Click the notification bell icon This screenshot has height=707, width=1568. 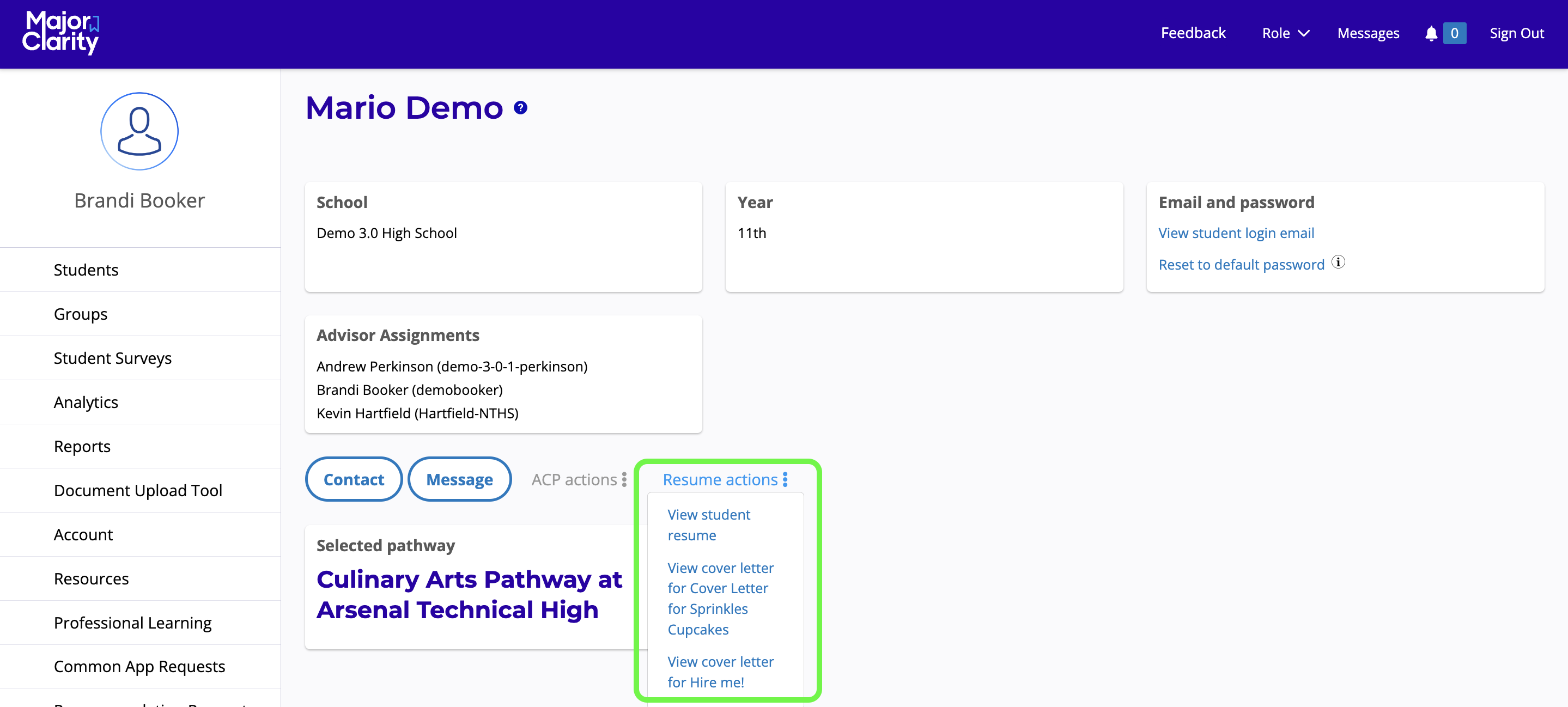click(1431, 33)
